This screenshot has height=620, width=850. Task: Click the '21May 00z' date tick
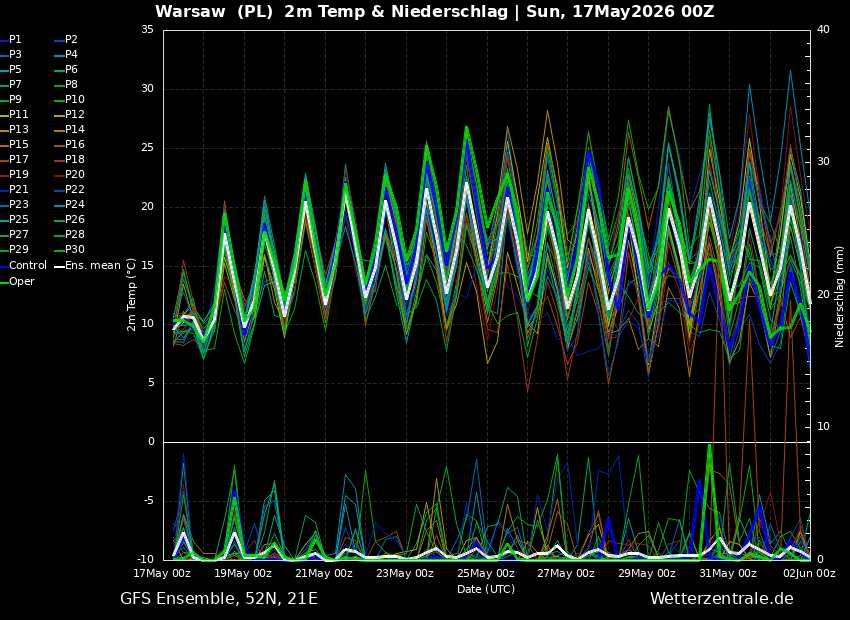[x=325, y=573]
